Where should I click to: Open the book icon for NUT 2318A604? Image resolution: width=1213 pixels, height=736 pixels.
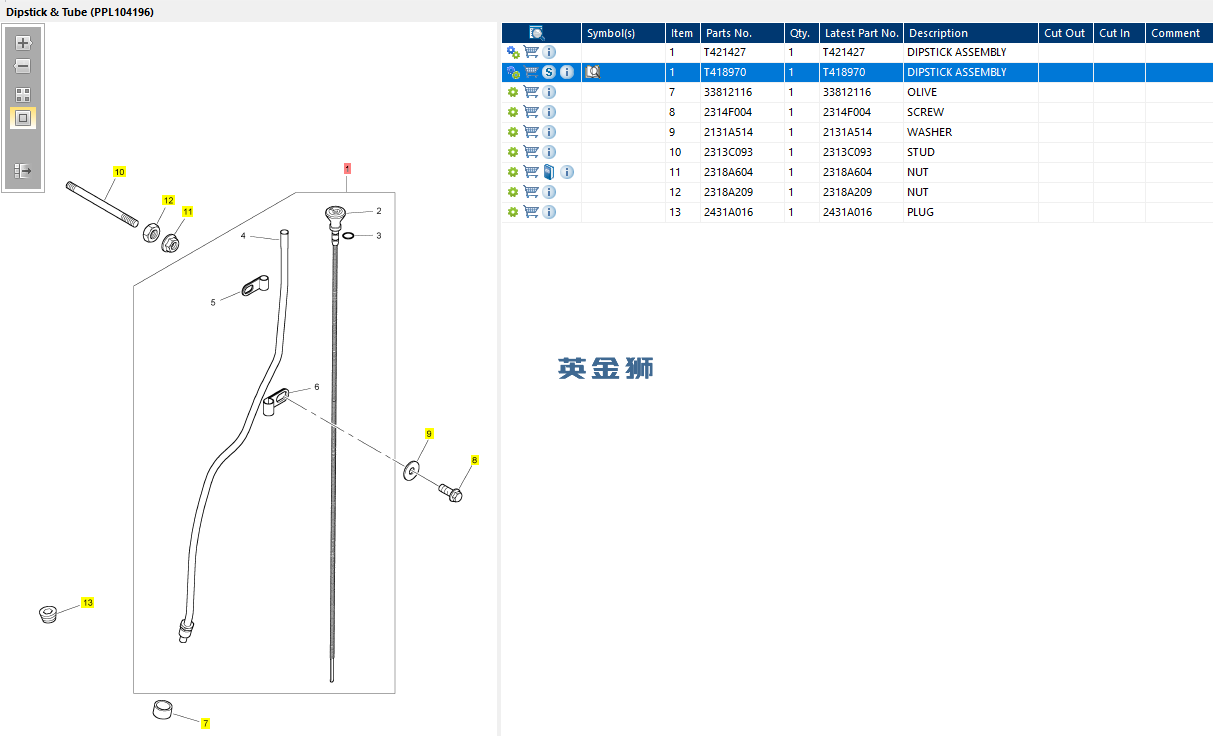pos(549,172)
